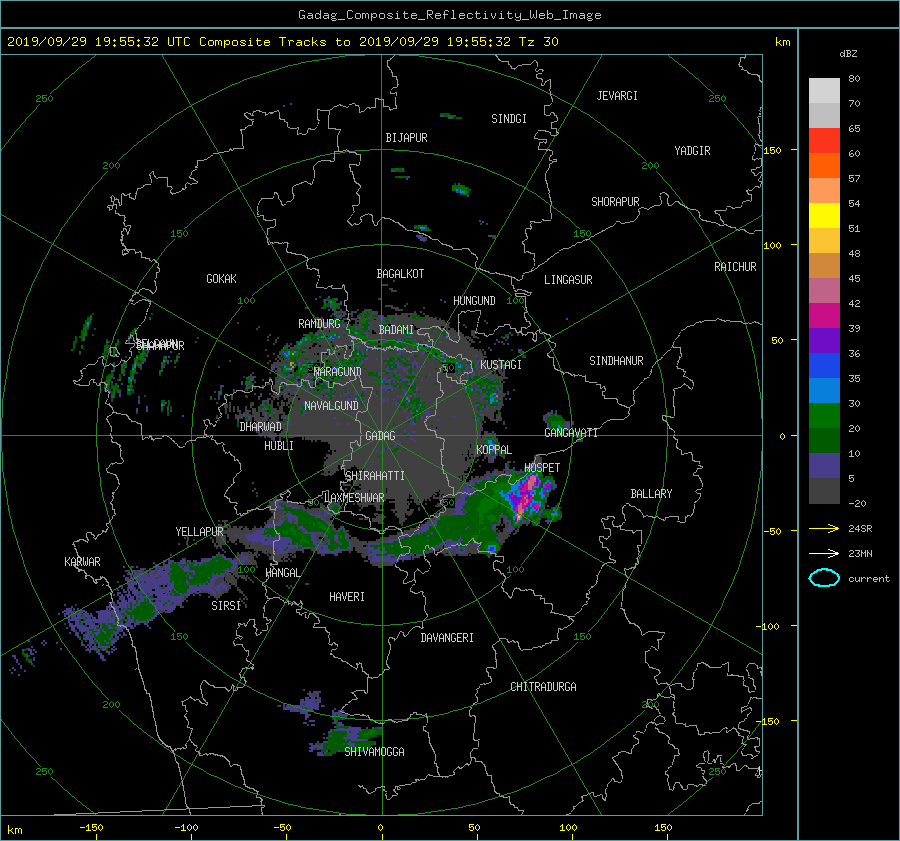Viewport: 900px width, 841px height.
Task: Click the HUNGUND city label
Action: [x=474, y=301]
